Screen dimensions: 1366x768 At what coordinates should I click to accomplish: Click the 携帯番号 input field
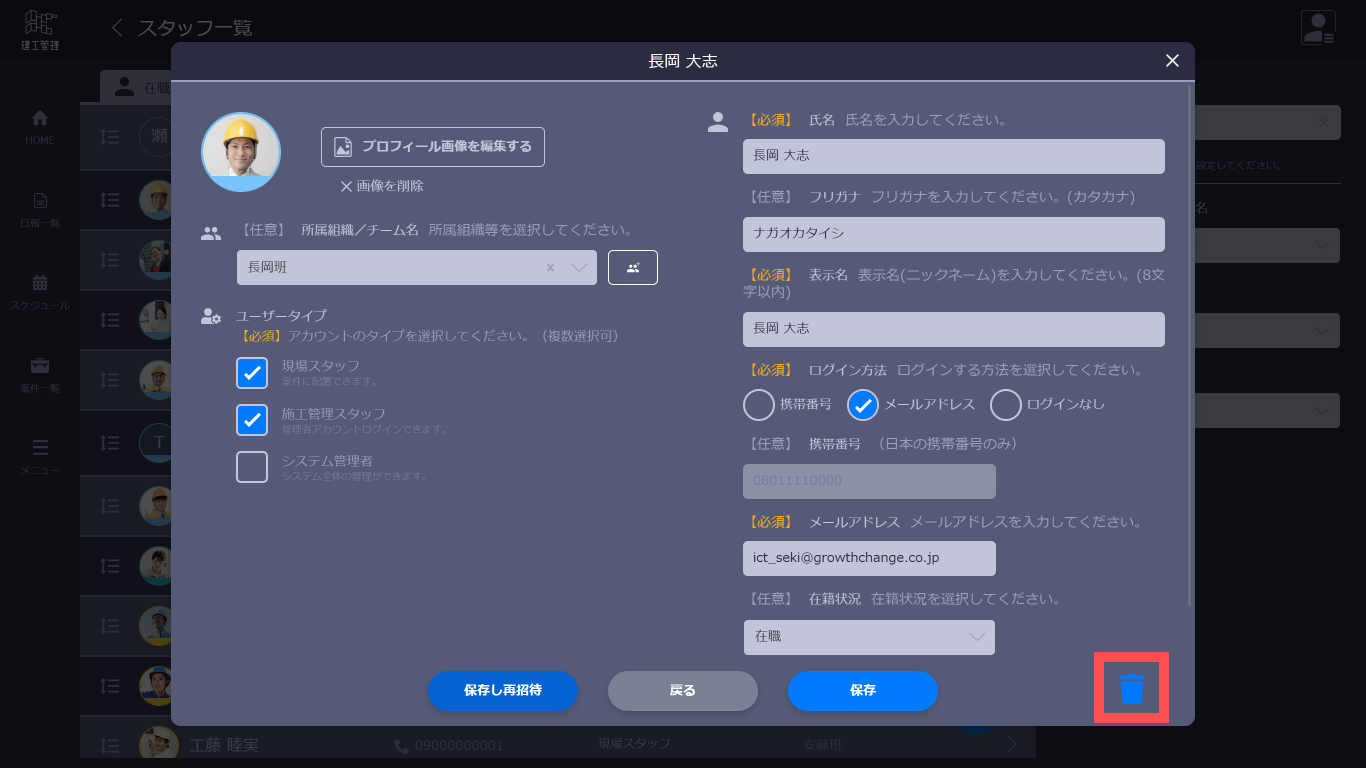point(870,481)
